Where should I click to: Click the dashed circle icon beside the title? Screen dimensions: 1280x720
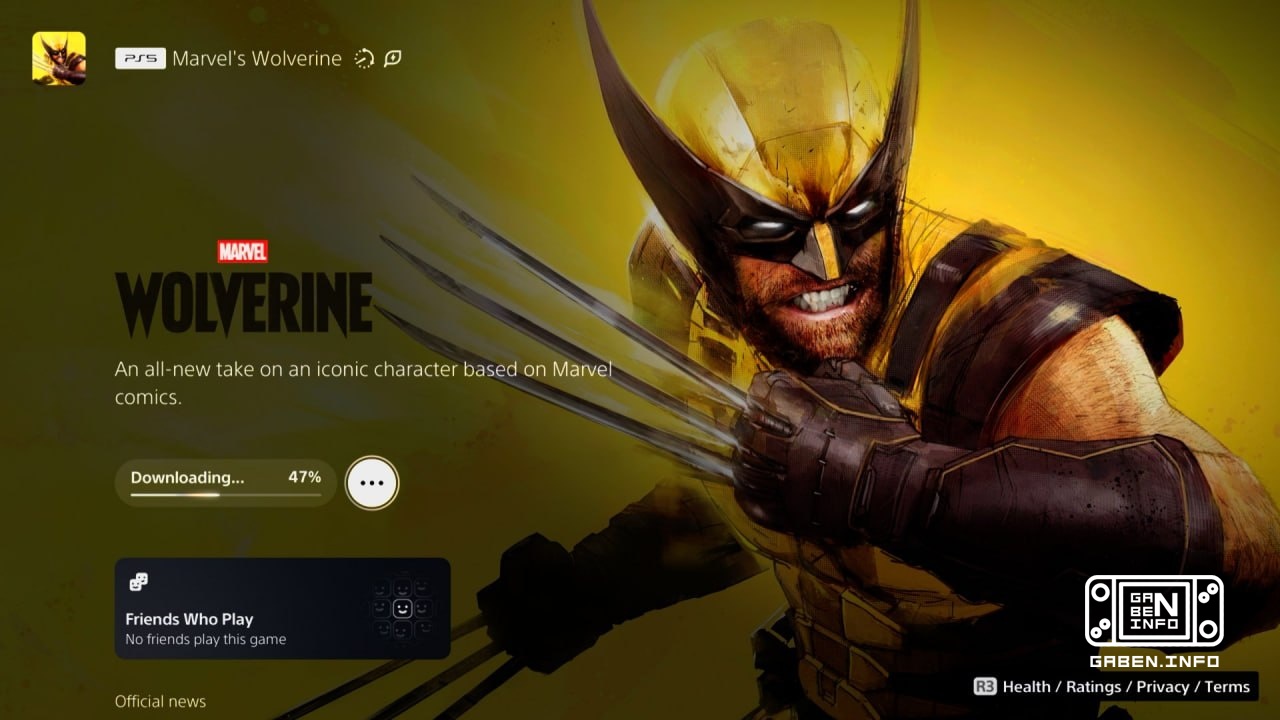tap(364, 58)
